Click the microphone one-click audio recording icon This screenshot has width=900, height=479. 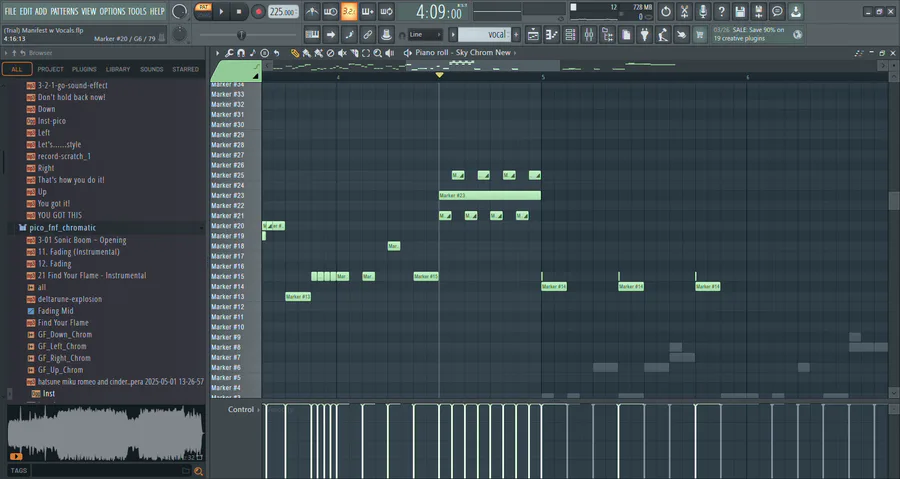pyautogui.click(x=703, y=11)
